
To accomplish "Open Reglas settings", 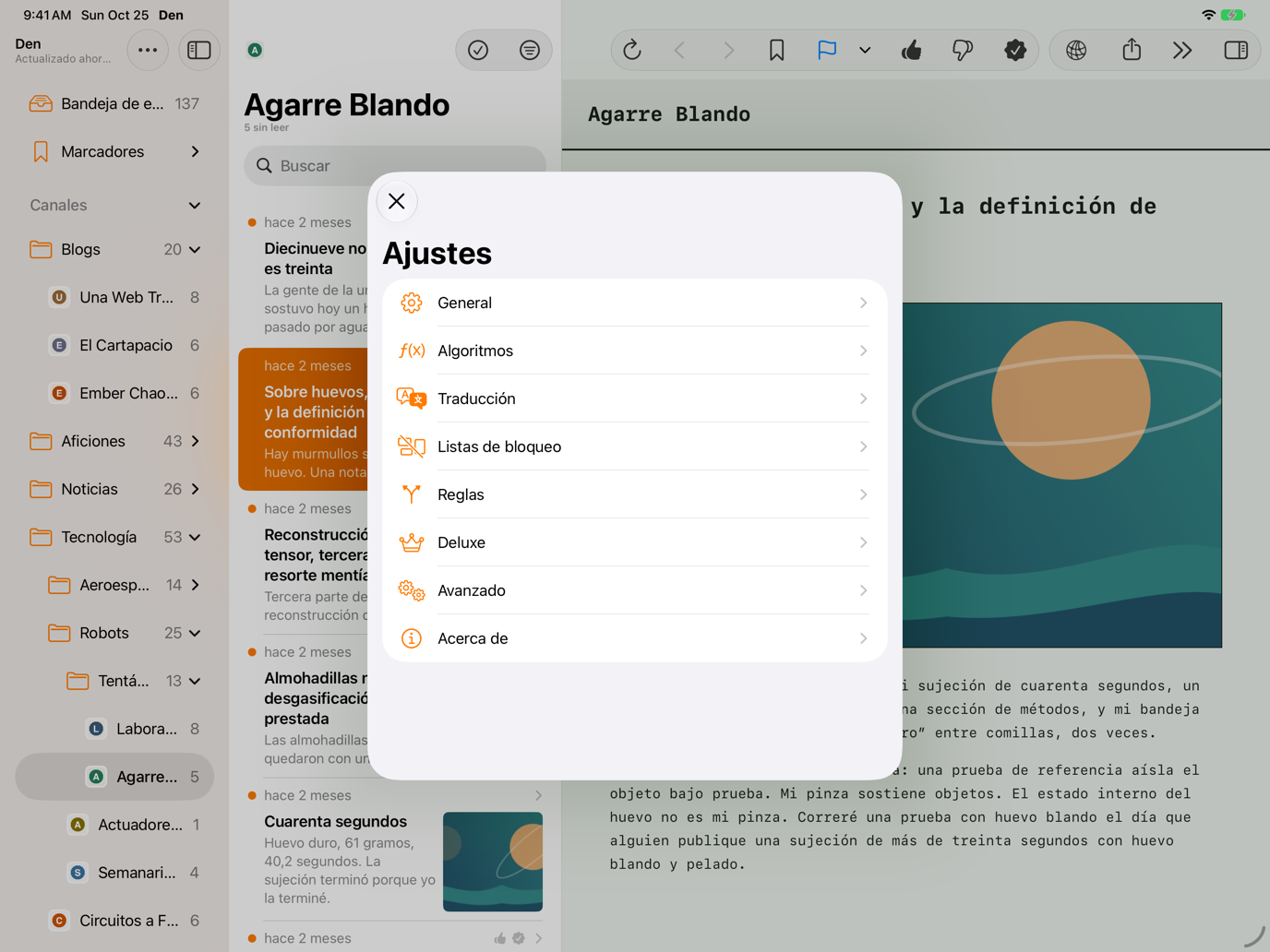I will click(635, 494).
